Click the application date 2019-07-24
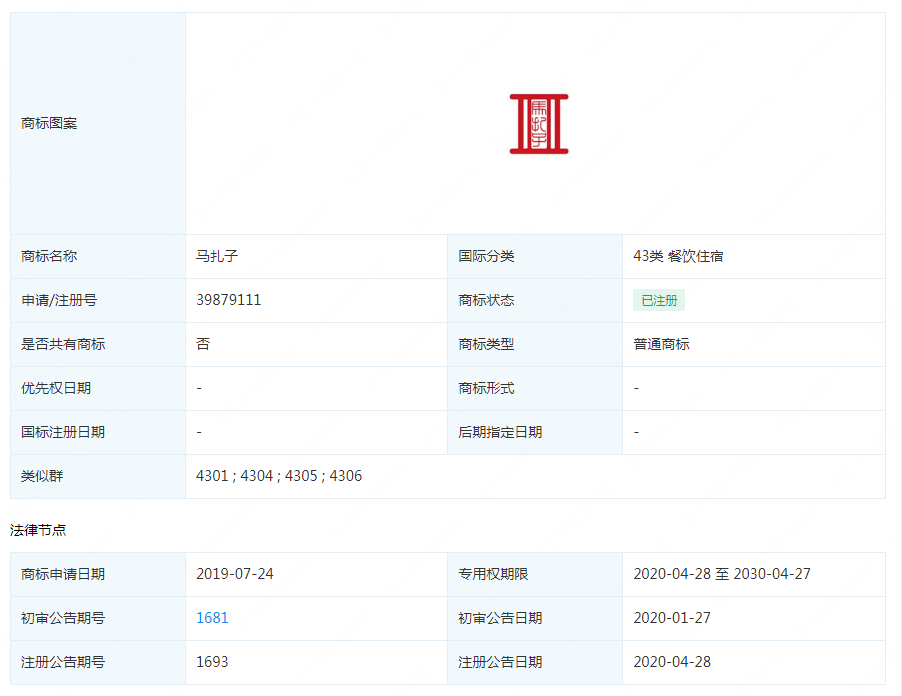902x696 pixels. tap(234, 574)
